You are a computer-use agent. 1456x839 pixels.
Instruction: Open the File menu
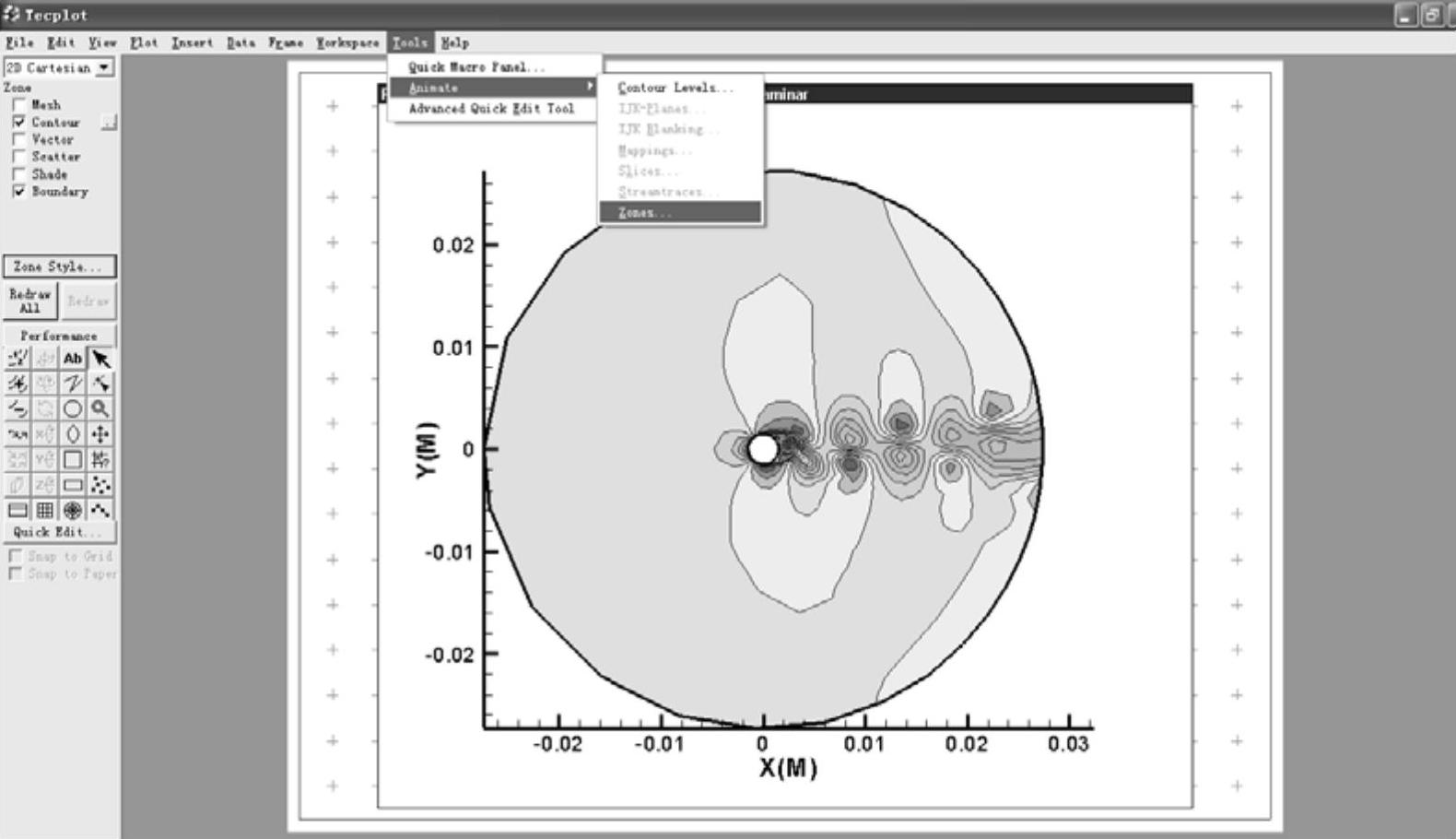pos(19,42)
